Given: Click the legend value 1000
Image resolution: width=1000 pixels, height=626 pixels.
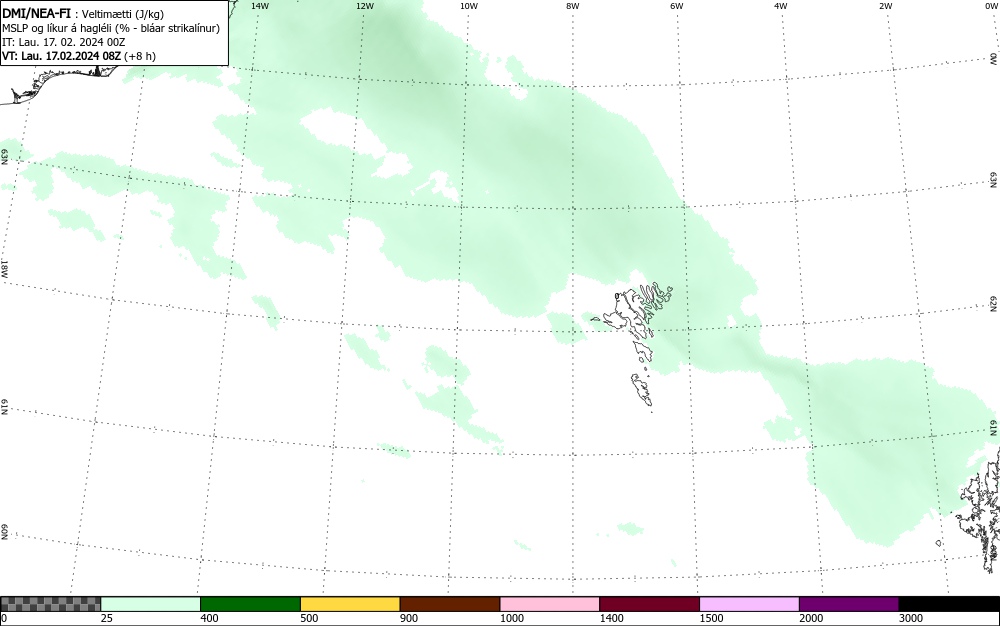Looking at the screenshot, I should tap(512, 618).
